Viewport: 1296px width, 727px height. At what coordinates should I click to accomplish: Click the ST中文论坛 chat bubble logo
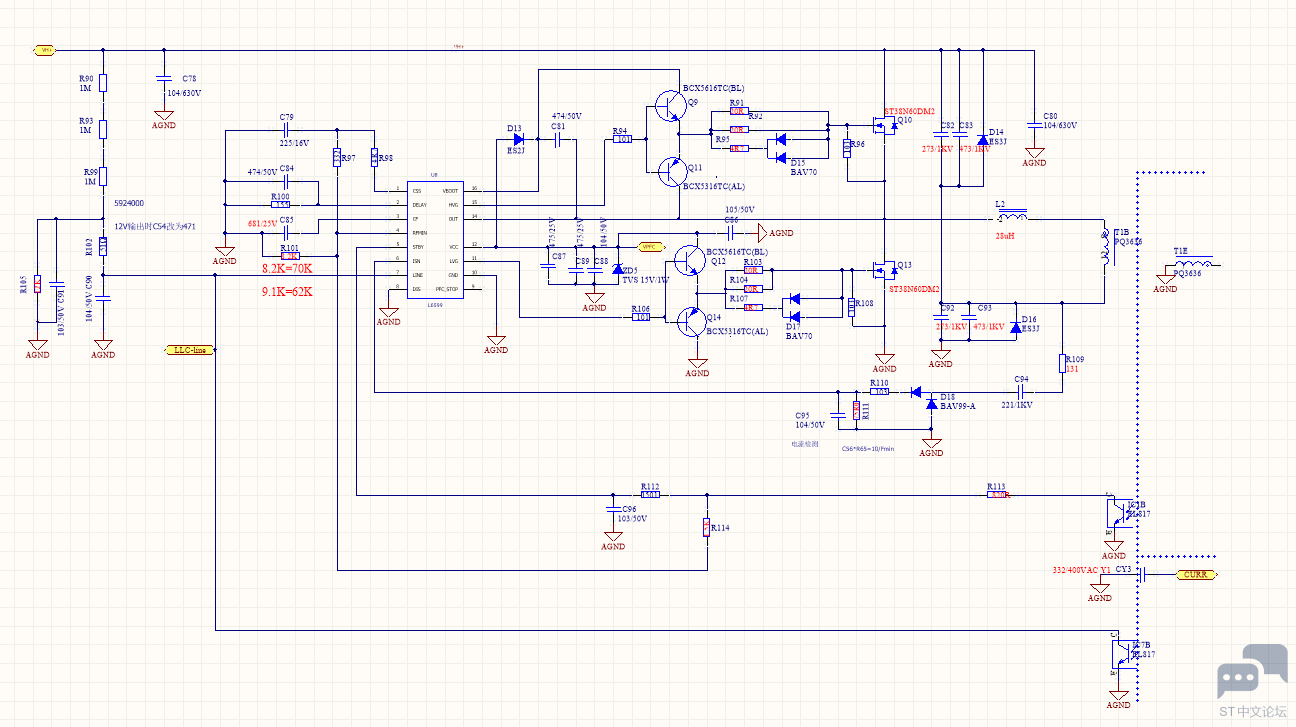[1251, 672]
